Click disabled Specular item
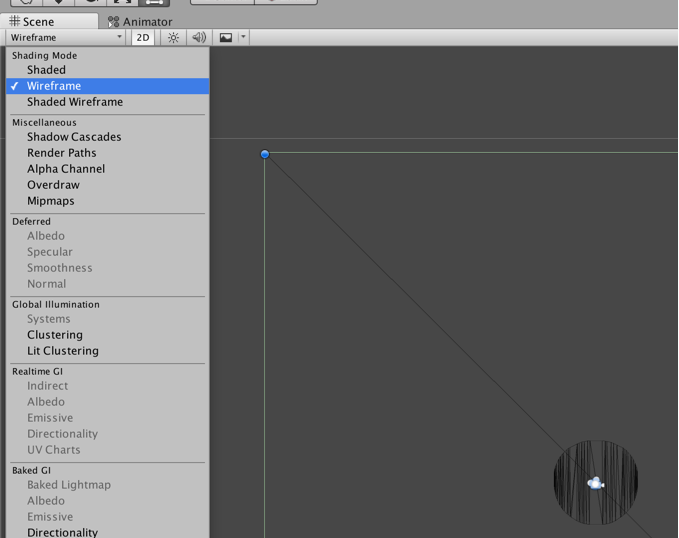The image size is (679, 538). (x=108, y=252)
